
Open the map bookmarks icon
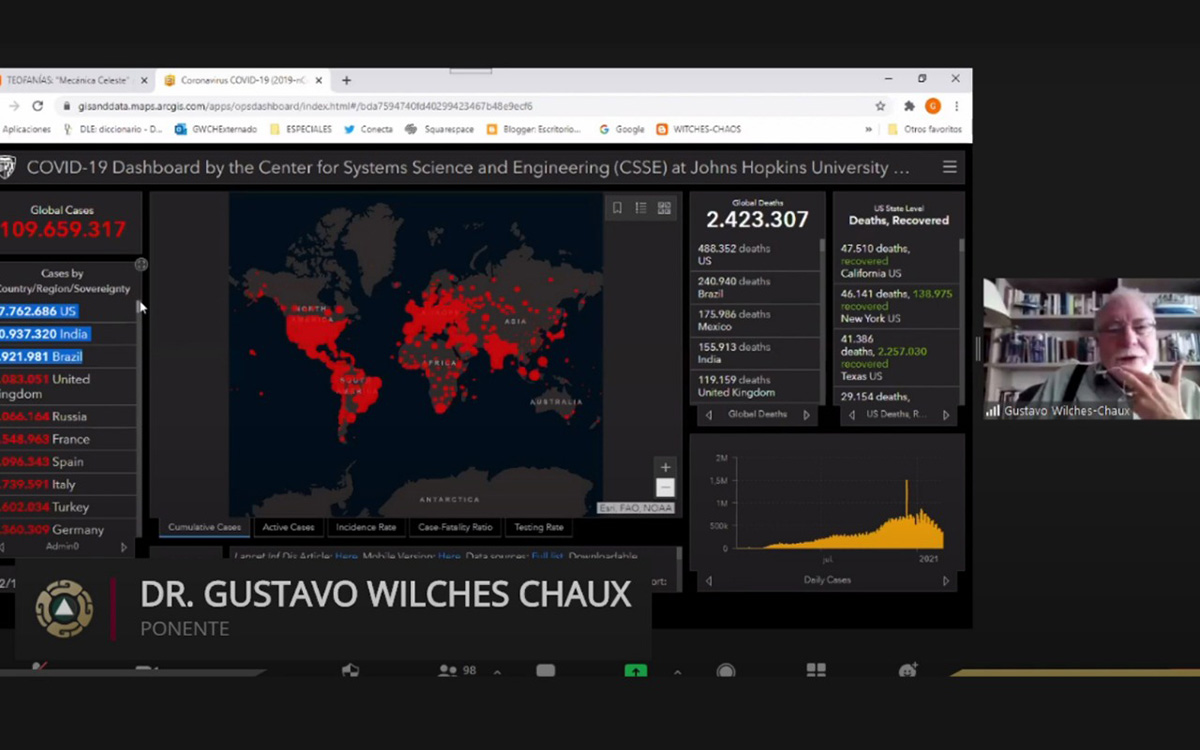pyautogui.click(x=617, y=208)
